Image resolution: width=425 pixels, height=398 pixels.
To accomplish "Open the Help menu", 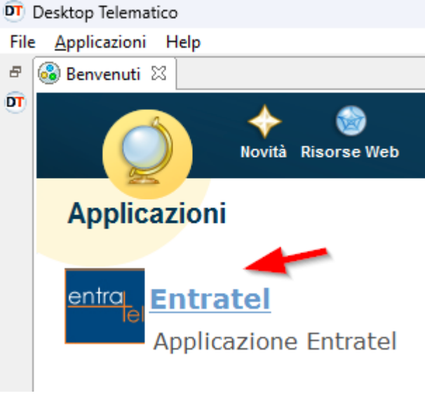I will click(183, 42).
